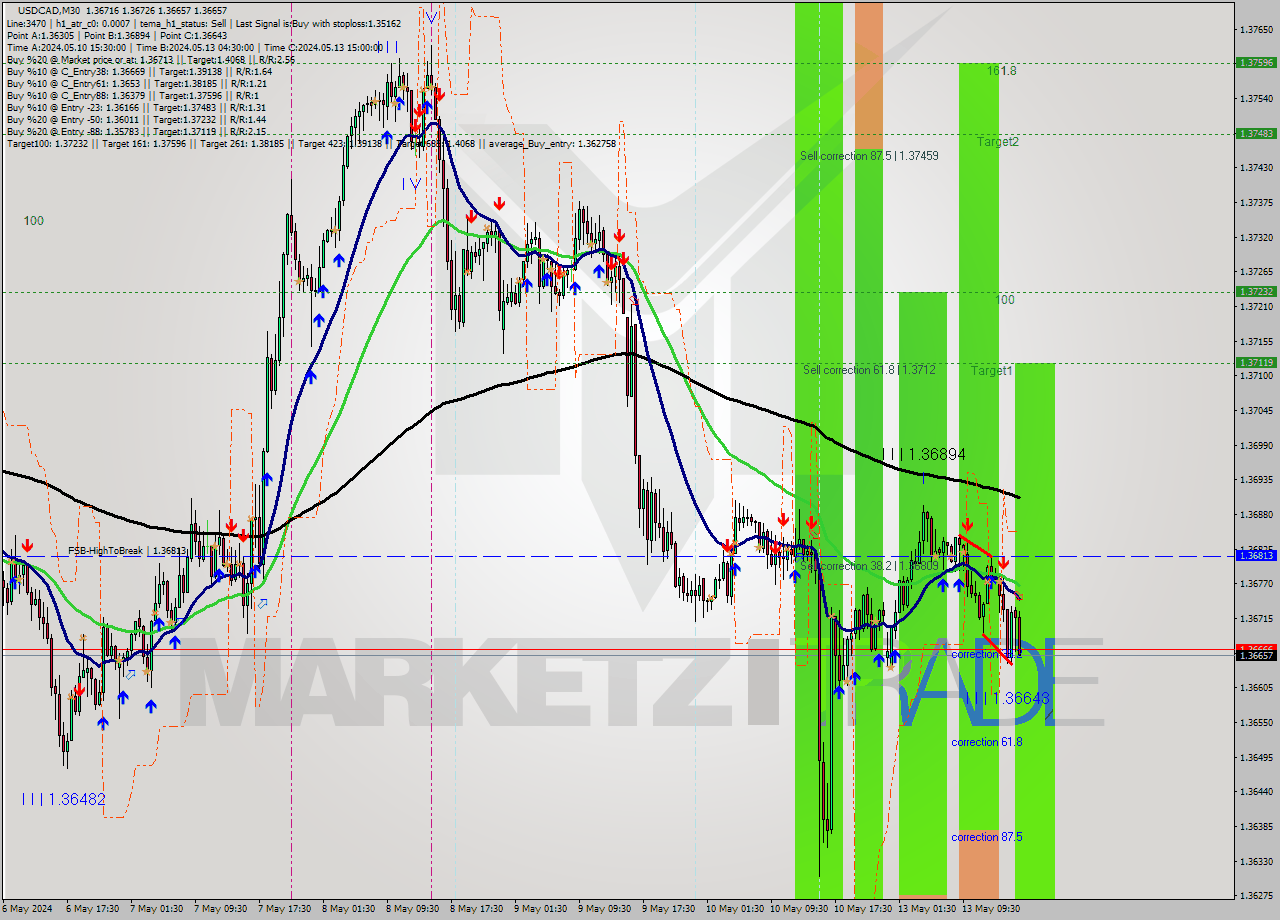Click the Target100 / average_Buy_entry summary line

click(x=311, y=144)
